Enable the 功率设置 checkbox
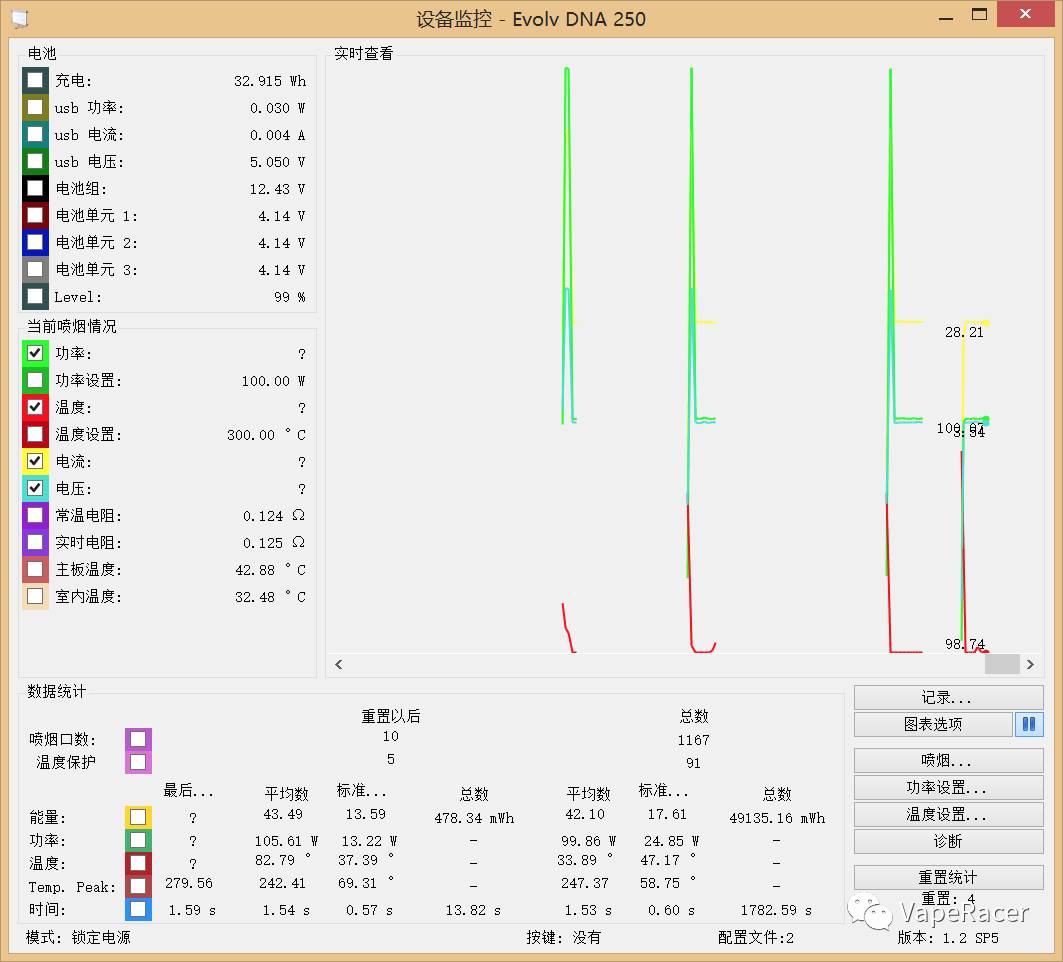The image size is (1063, 962). pyautogui.click(x=35, y=380)
